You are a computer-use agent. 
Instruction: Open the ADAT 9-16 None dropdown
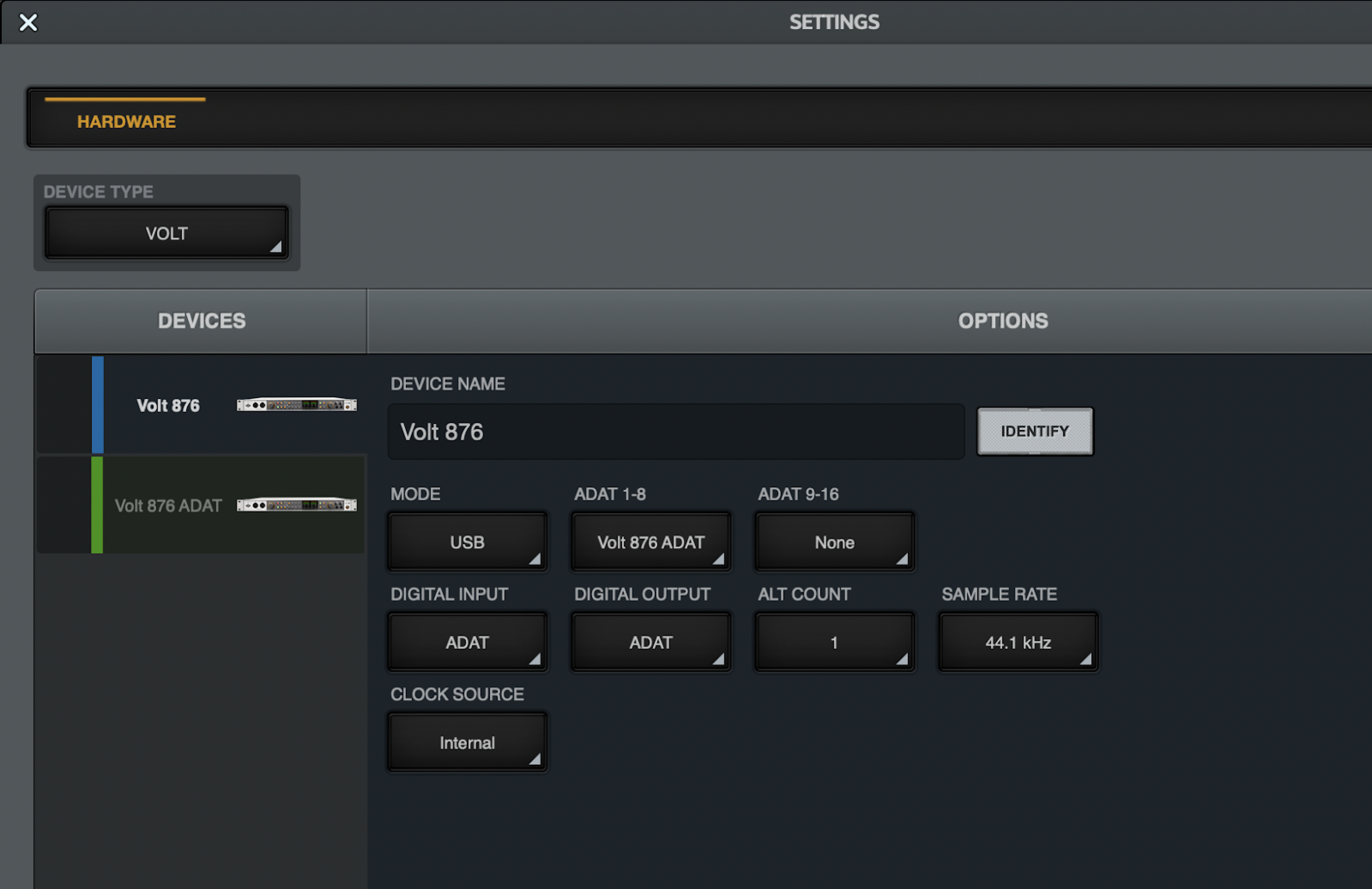(834, 542)
